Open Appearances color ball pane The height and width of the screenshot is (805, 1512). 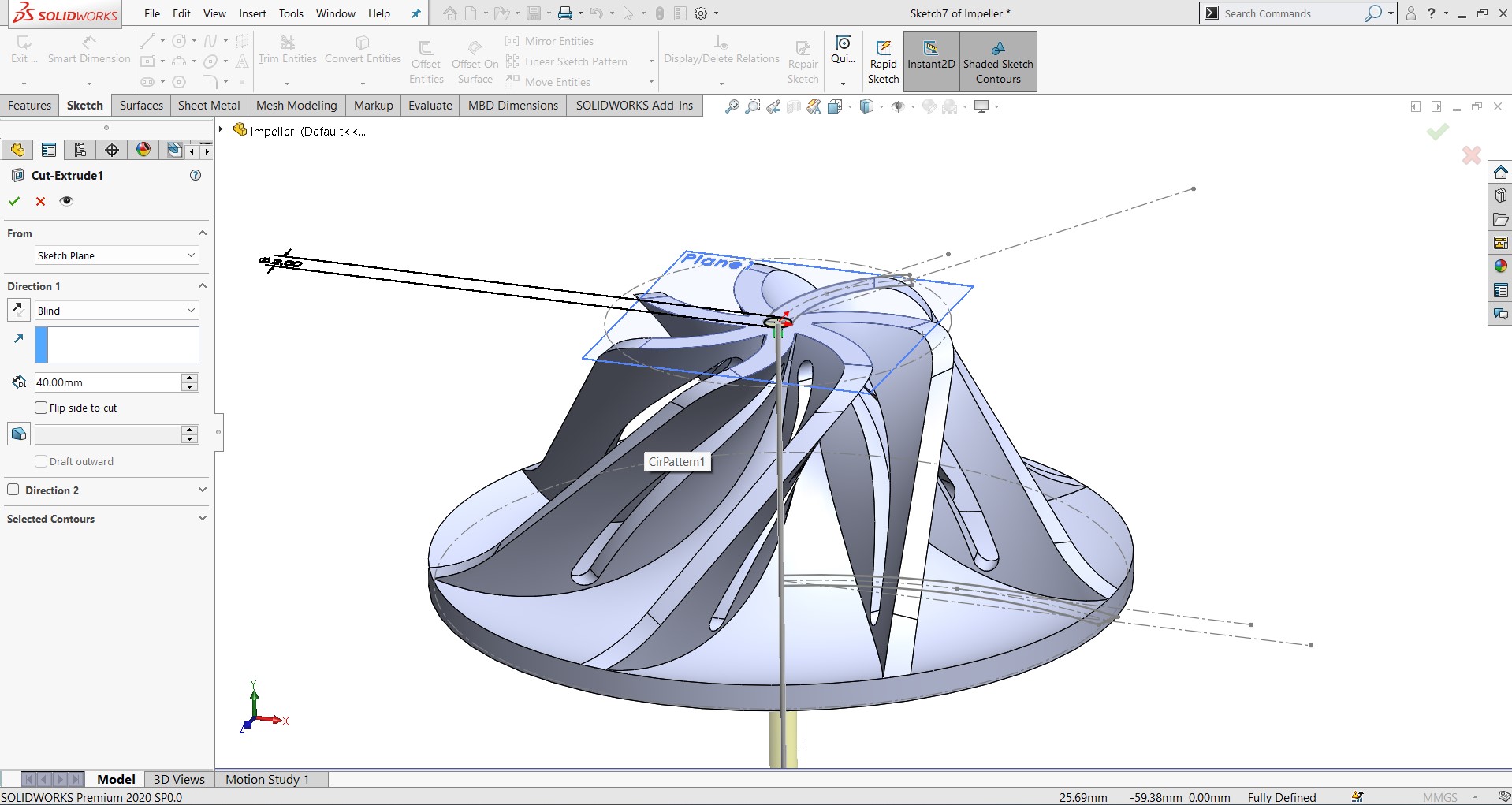pyautogui.click(x=1500, y=266)
